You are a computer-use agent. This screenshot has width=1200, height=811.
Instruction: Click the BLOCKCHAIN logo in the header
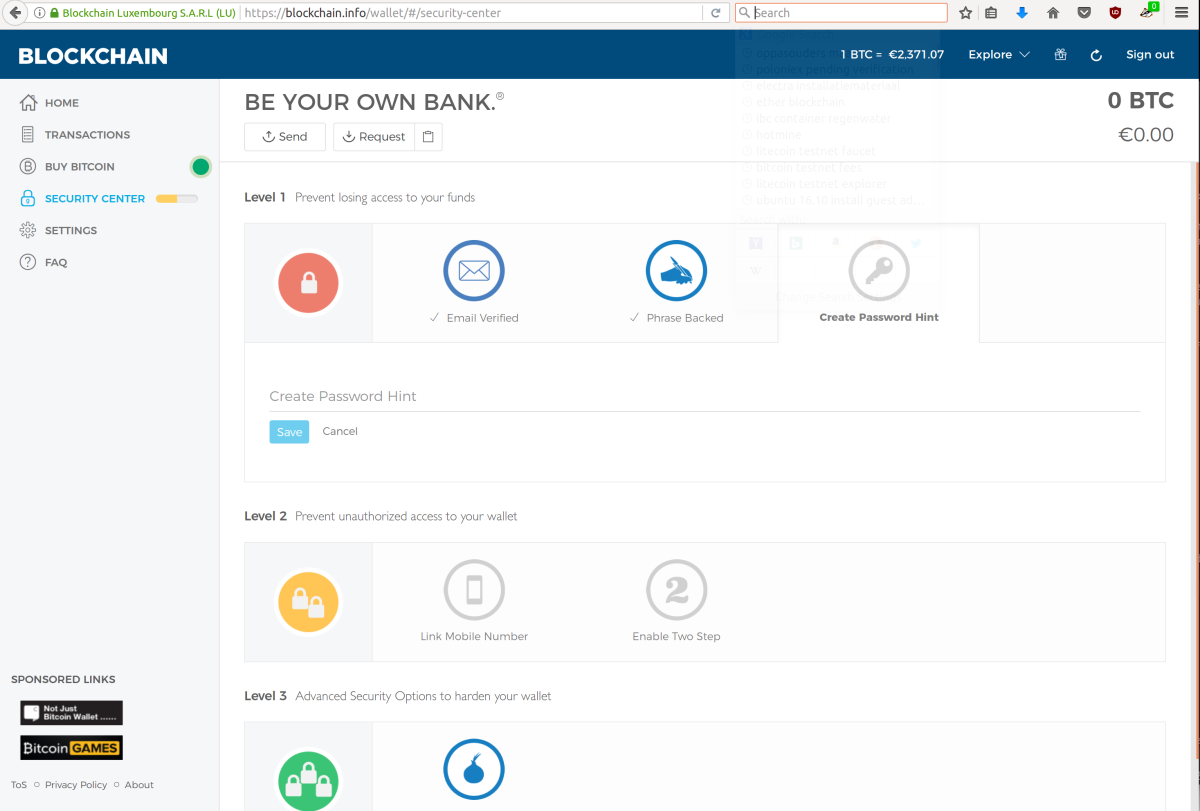point(92,55)
